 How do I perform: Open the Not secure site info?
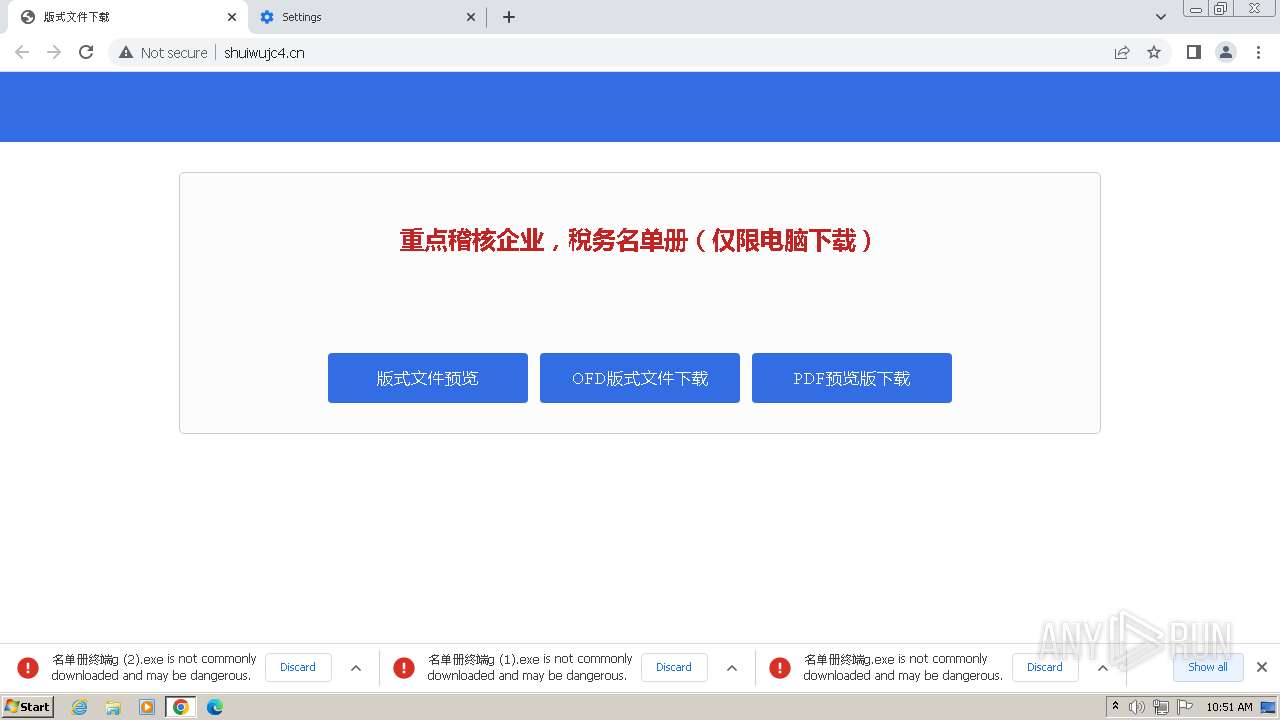pos(163,52)
